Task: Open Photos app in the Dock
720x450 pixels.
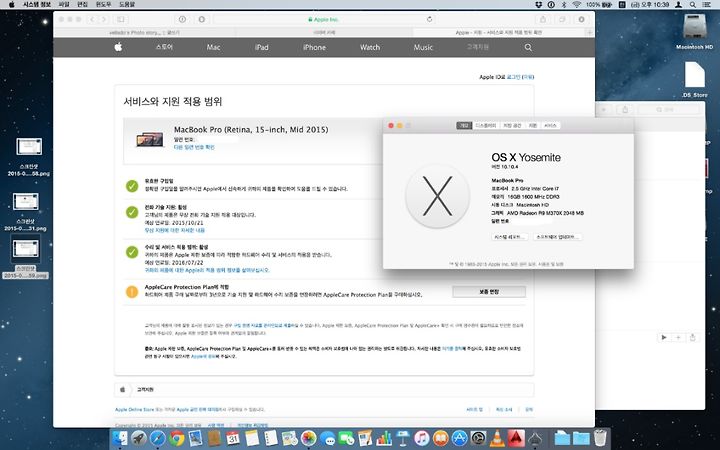Action: pyautogui.click(x=309, y=439)
